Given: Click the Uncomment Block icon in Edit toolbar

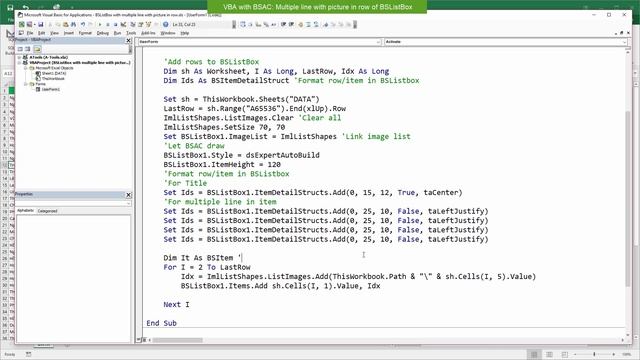Looking at the screenshot, I should [x=316, y=24].
